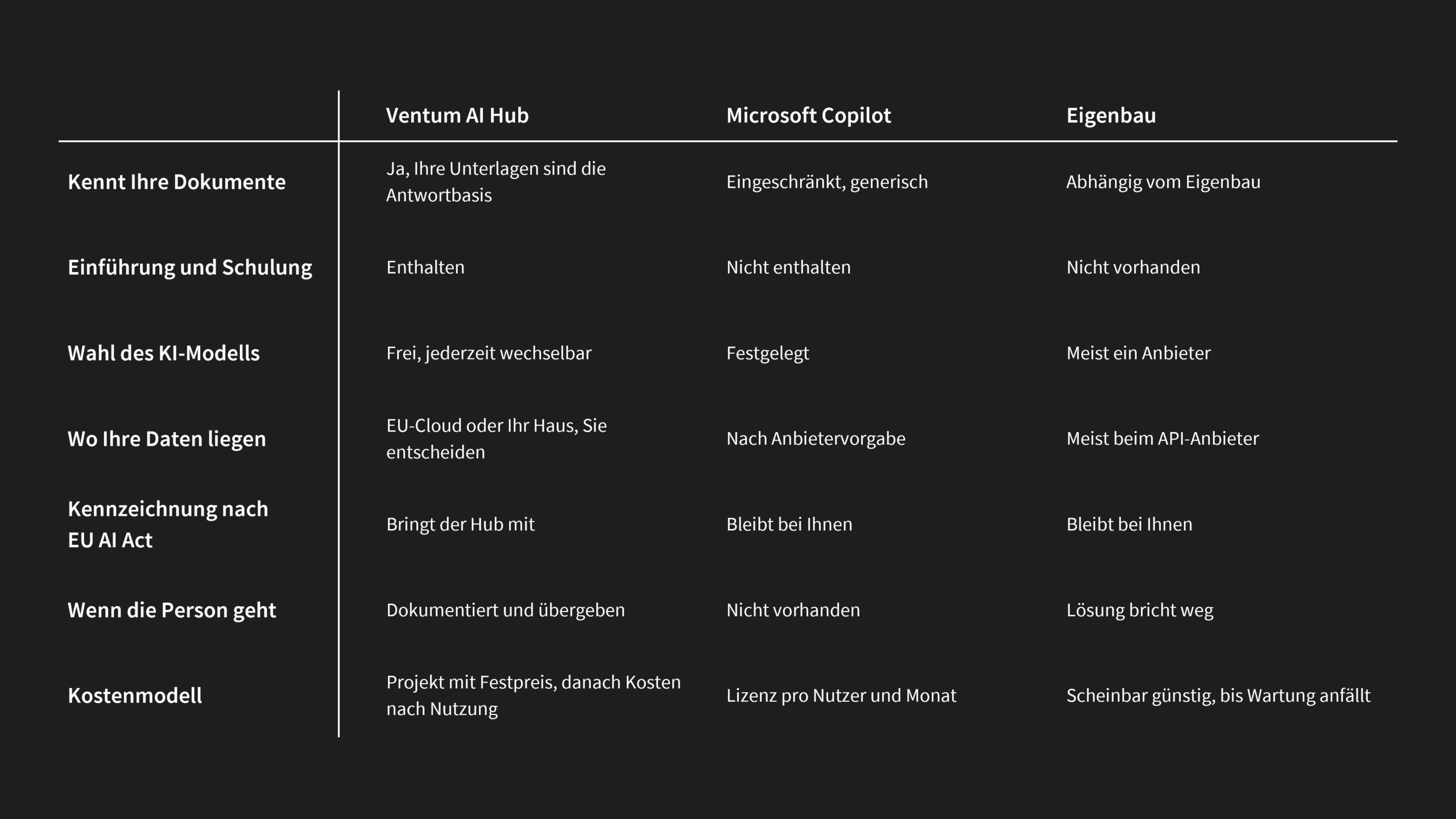Viewport: 1456px width, 819px height.
Task: Click the Kennt Ihre Dokumente row label
Action: click(x=176, y=182)
